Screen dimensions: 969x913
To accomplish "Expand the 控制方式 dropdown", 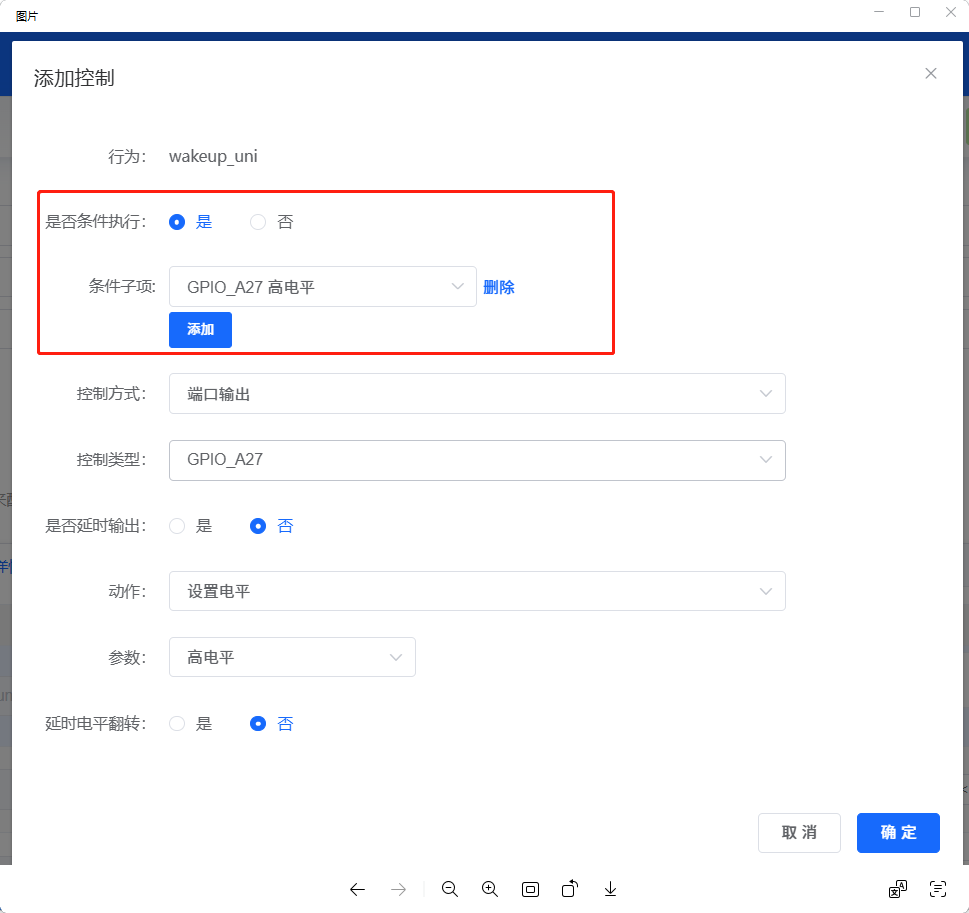I will (x=477, y=393).
